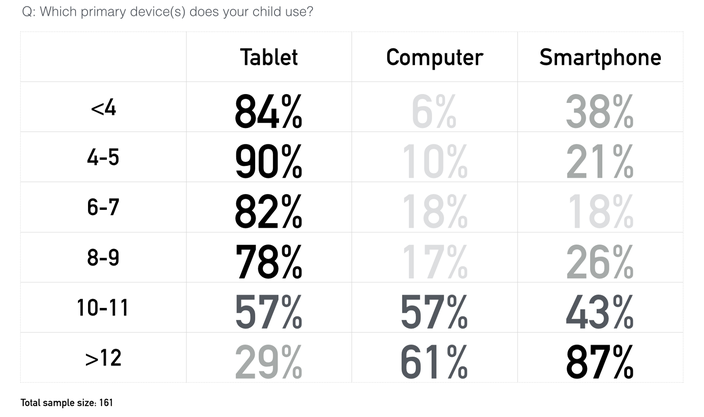Click the survey question text
Screen dimensions: 704x417
click(x=167, y=12)
